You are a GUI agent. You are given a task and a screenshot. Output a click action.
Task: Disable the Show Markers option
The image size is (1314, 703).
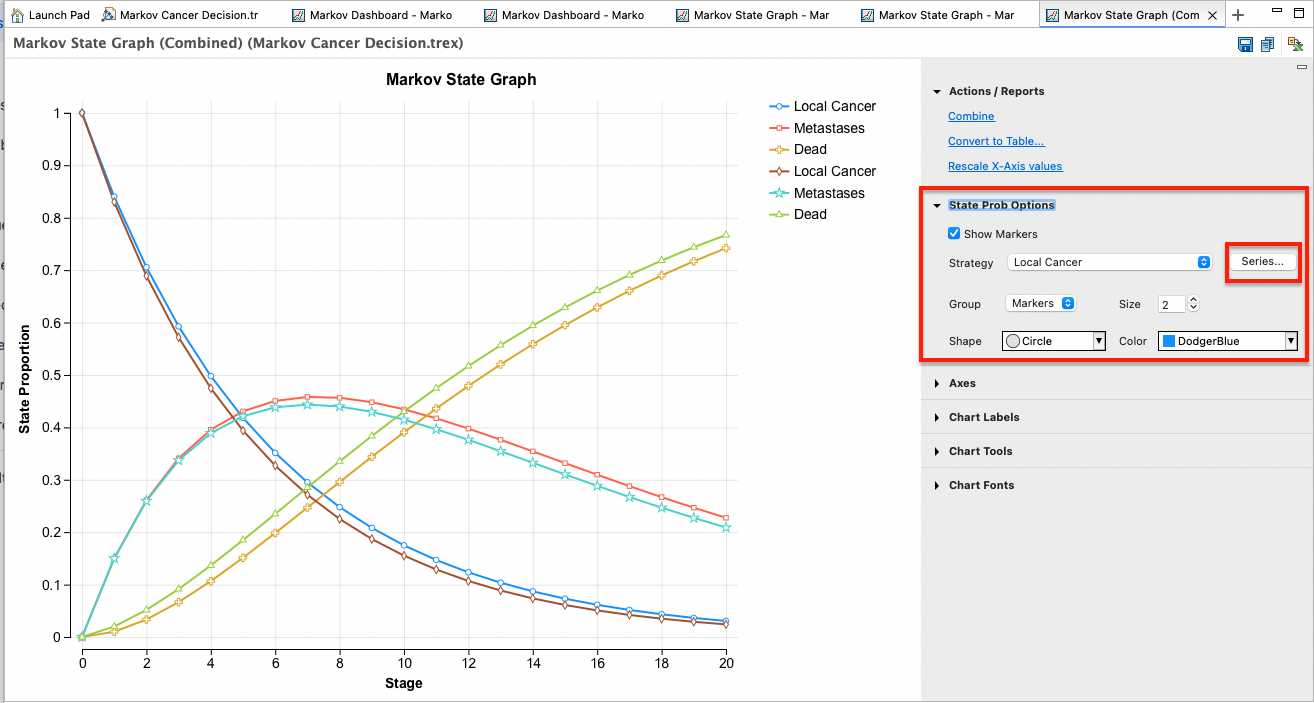click(954, 233)
